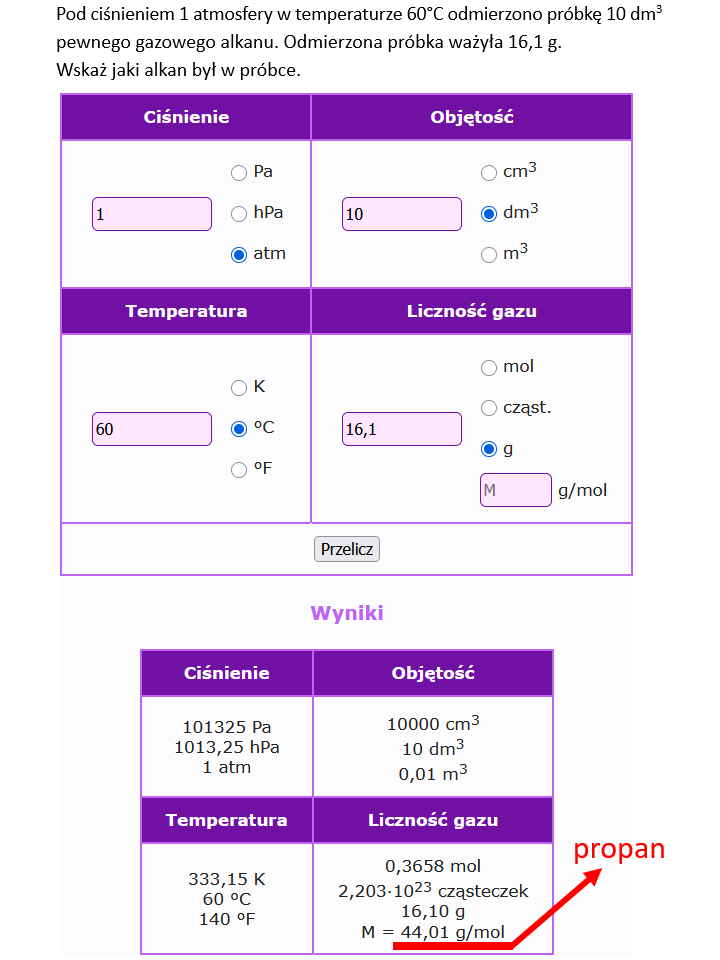Click the M = 44,01 g/mol result

click(433, 932)
